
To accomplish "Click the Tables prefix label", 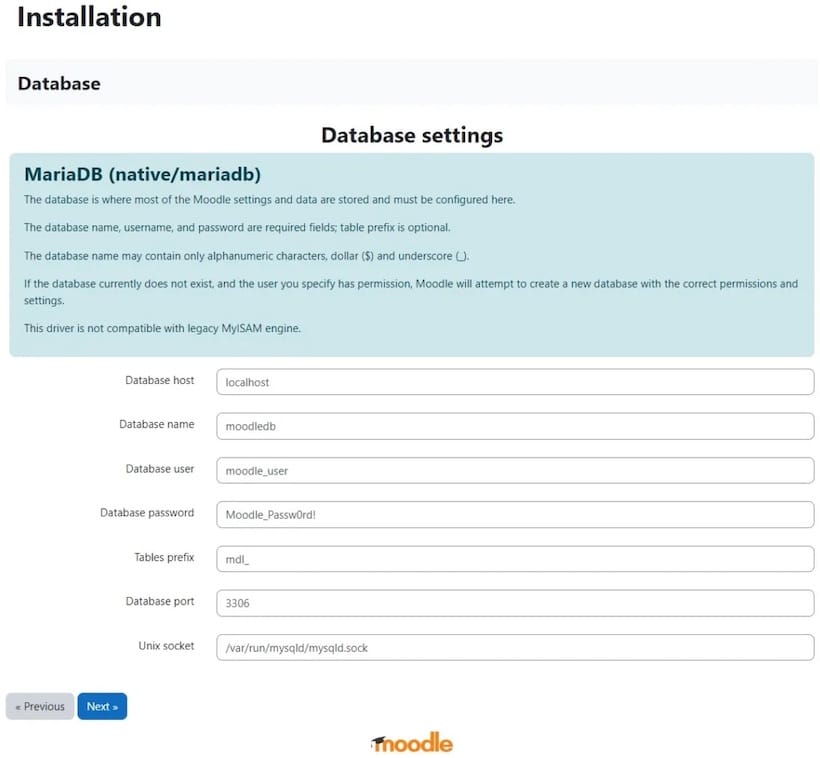I will [164, 557].
